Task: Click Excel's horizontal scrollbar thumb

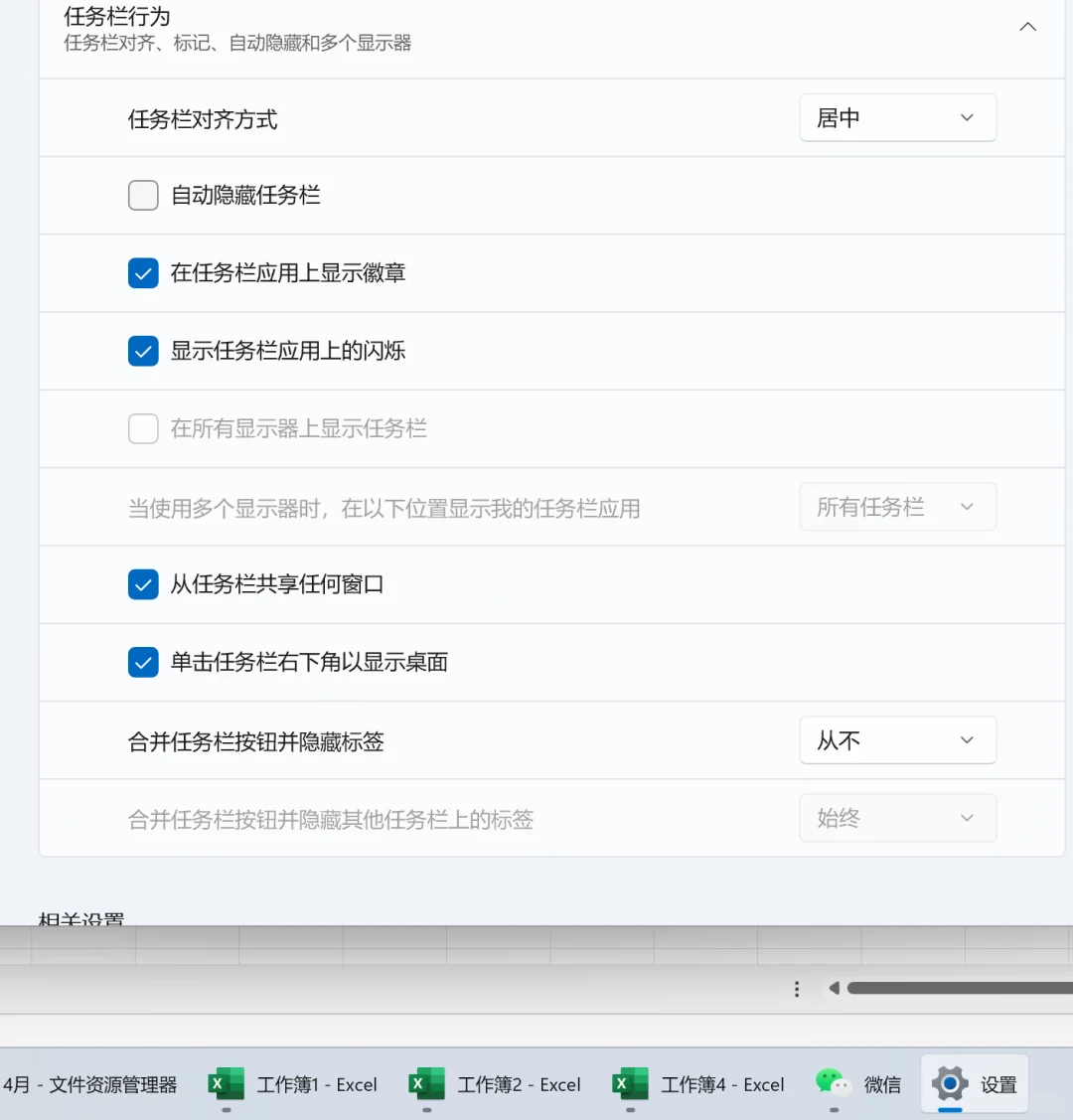Action: click(x=954, y=989)
